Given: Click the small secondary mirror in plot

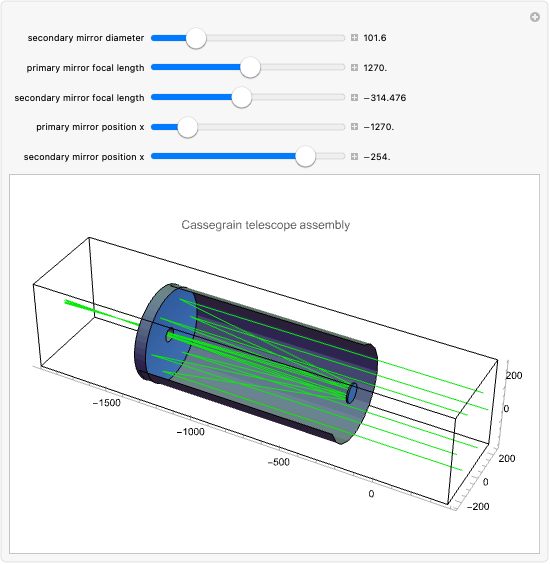Looking at the screenshot, I should click(x=352, y=393).
